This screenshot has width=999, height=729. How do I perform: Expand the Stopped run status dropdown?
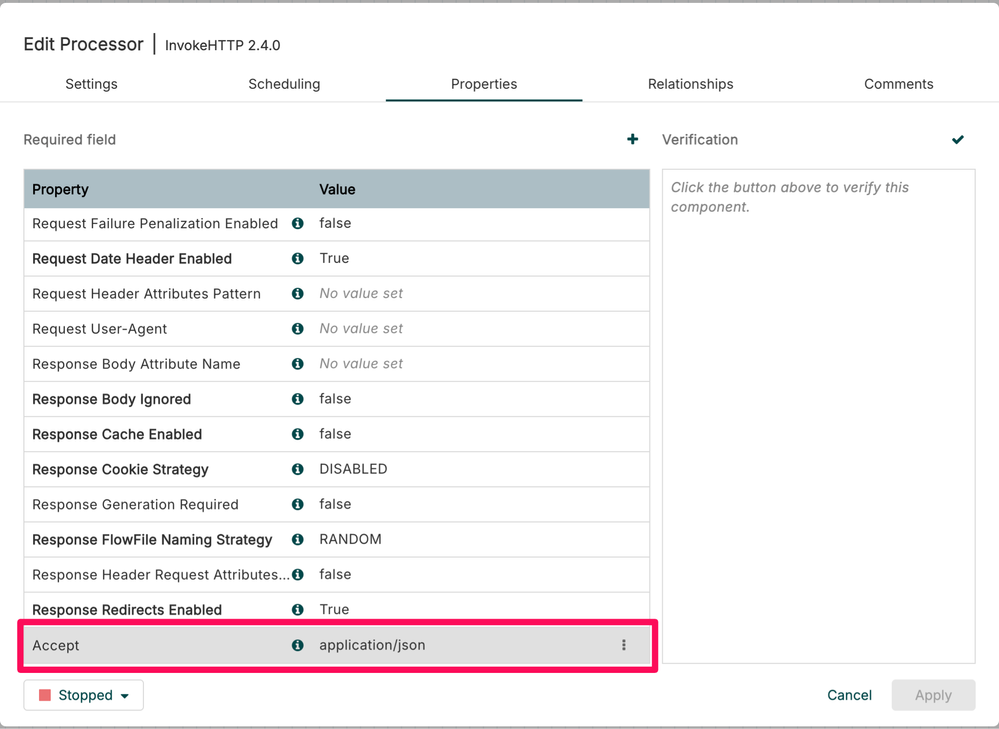(84, 695)
